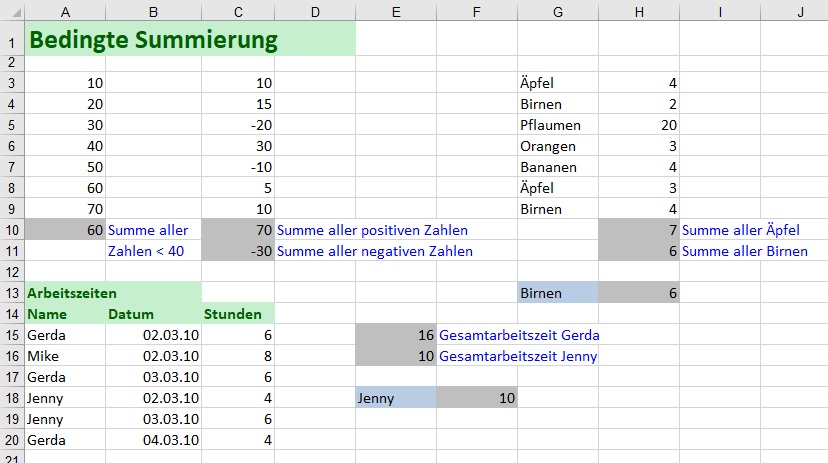Select the cell with value -30
This screenshot has height=463, width=828.
pos(238,251)
